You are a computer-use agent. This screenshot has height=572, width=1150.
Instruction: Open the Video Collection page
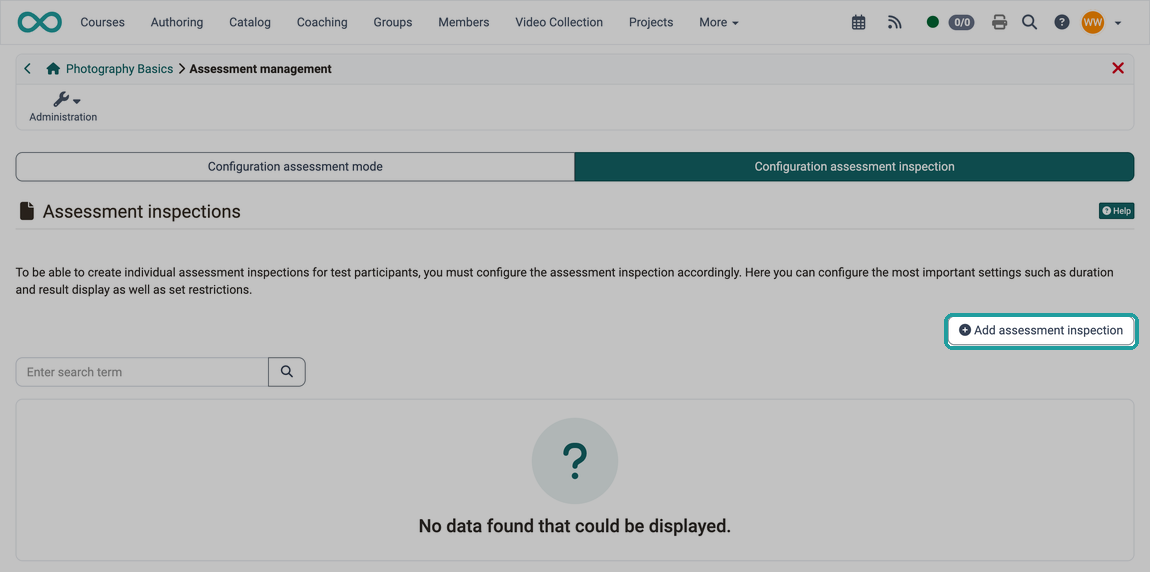[x=559, y=22]
